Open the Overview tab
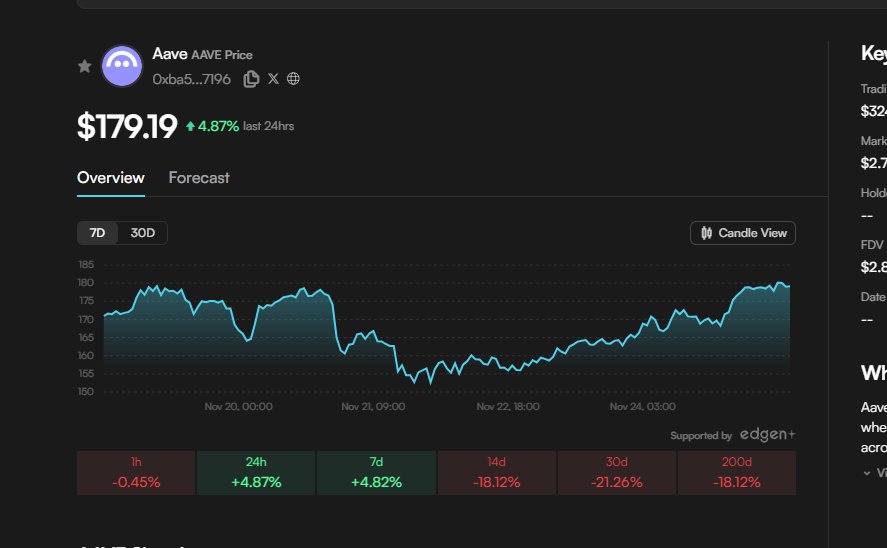The height and width of the screenshot is (548, 887). tap(111, 178)
